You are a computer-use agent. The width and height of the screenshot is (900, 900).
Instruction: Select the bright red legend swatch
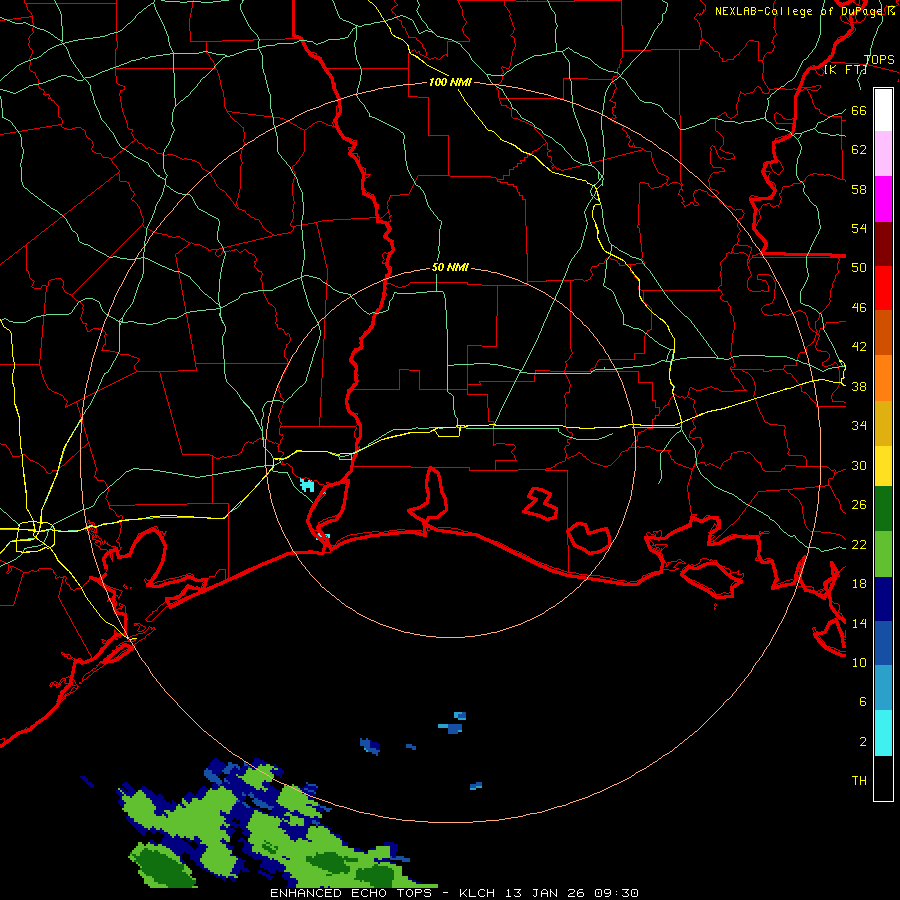(883, 288)
